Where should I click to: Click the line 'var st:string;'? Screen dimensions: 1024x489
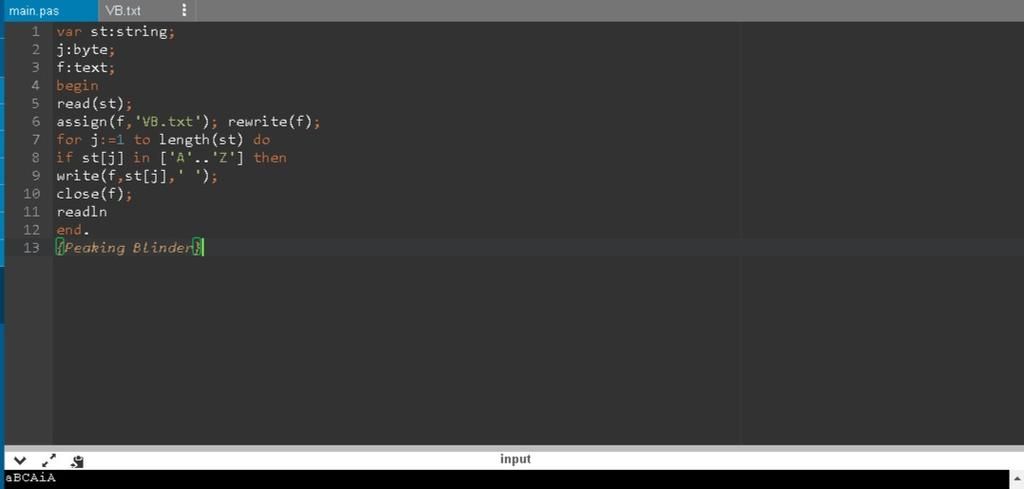pos(116,32)
